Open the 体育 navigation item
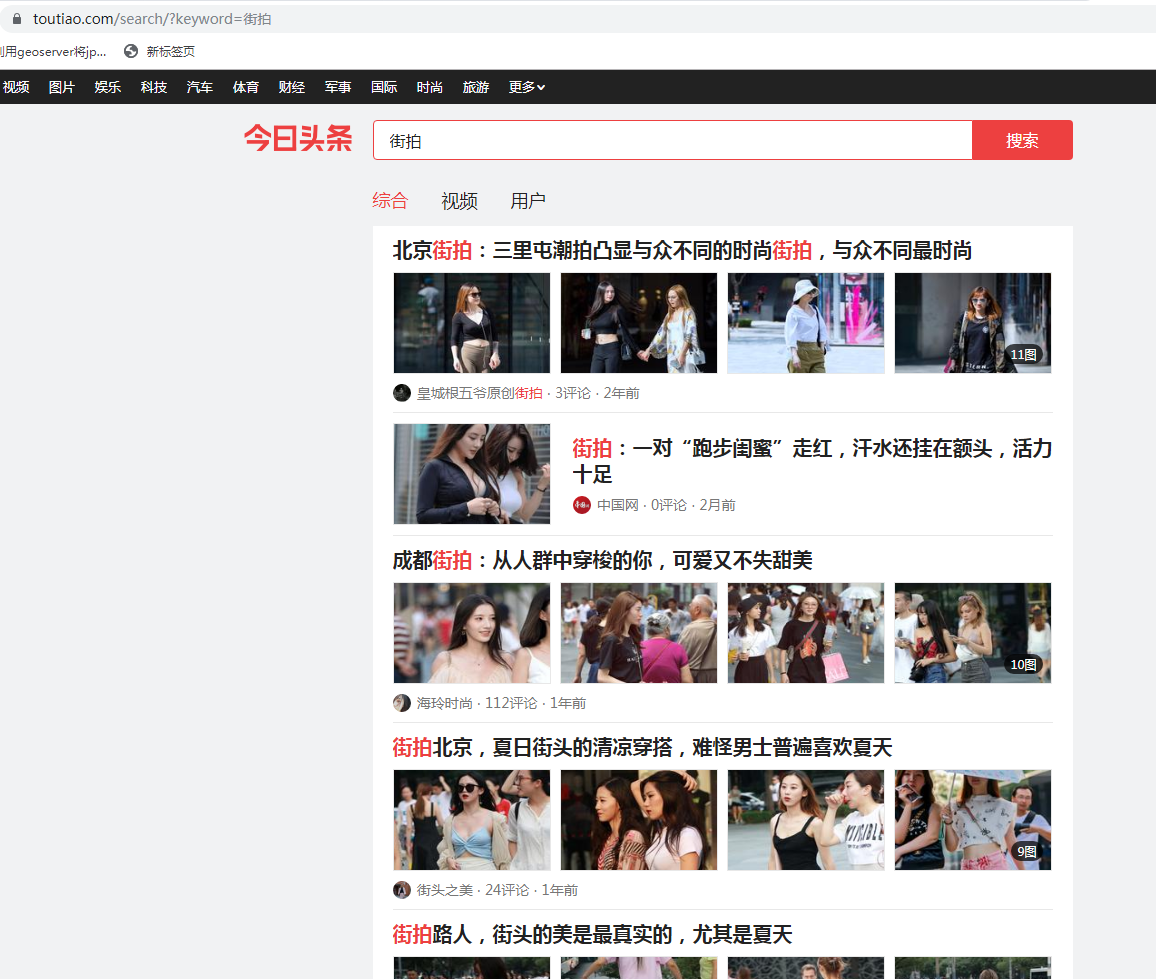Viewport: 1156px width, 979px height. click(246, 87)
